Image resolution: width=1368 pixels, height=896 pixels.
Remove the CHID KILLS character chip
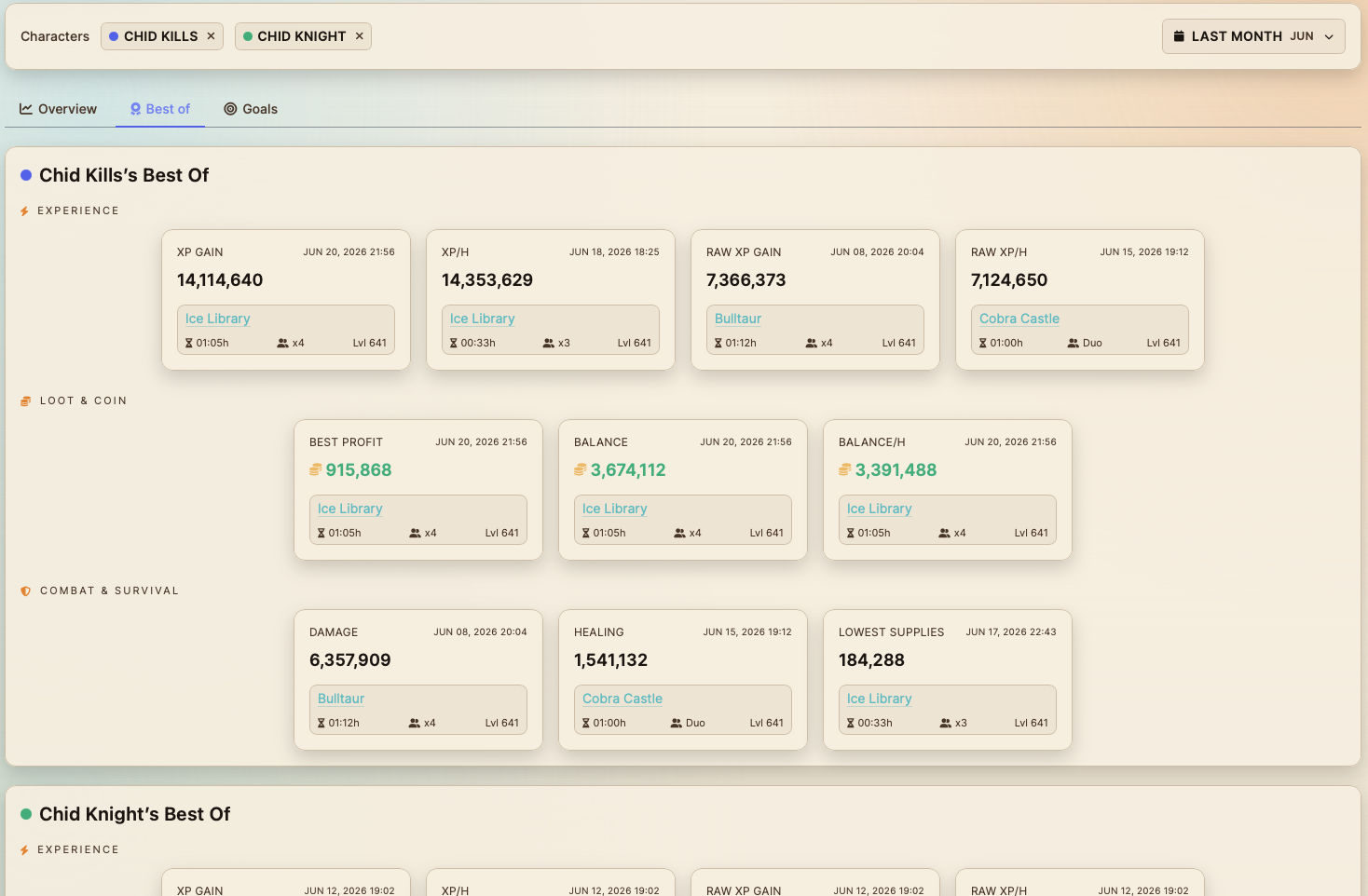(x=211, y=36)
